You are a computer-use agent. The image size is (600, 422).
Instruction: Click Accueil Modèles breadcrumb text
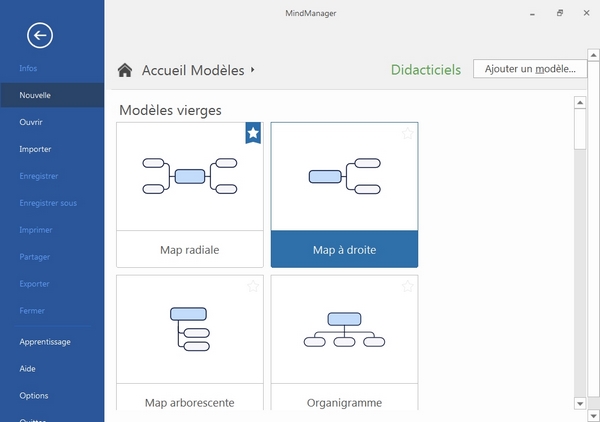click(x=193, y=70)
